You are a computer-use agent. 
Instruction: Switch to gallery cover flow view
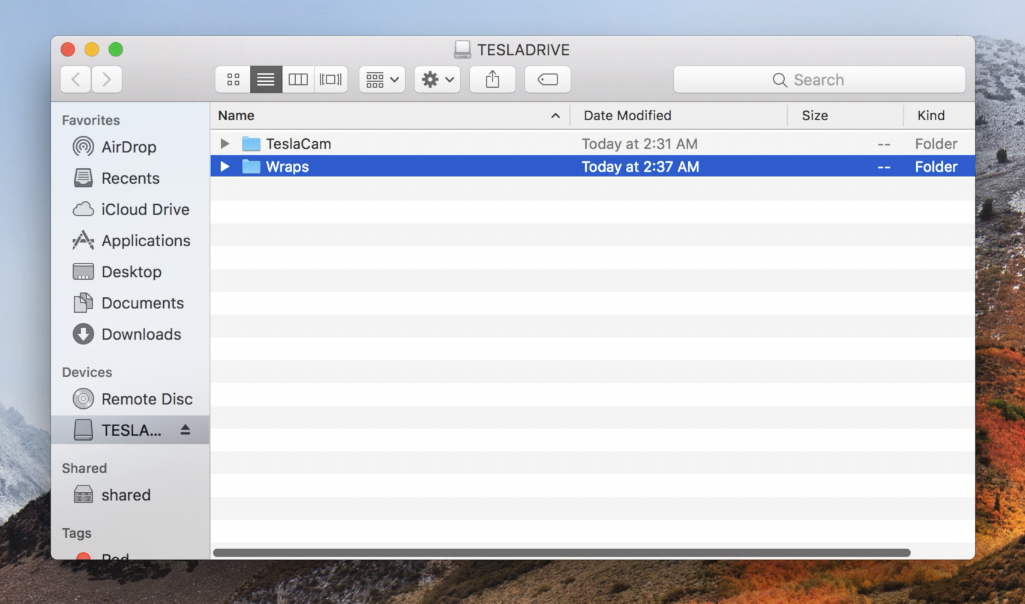[x=331, y=80]
